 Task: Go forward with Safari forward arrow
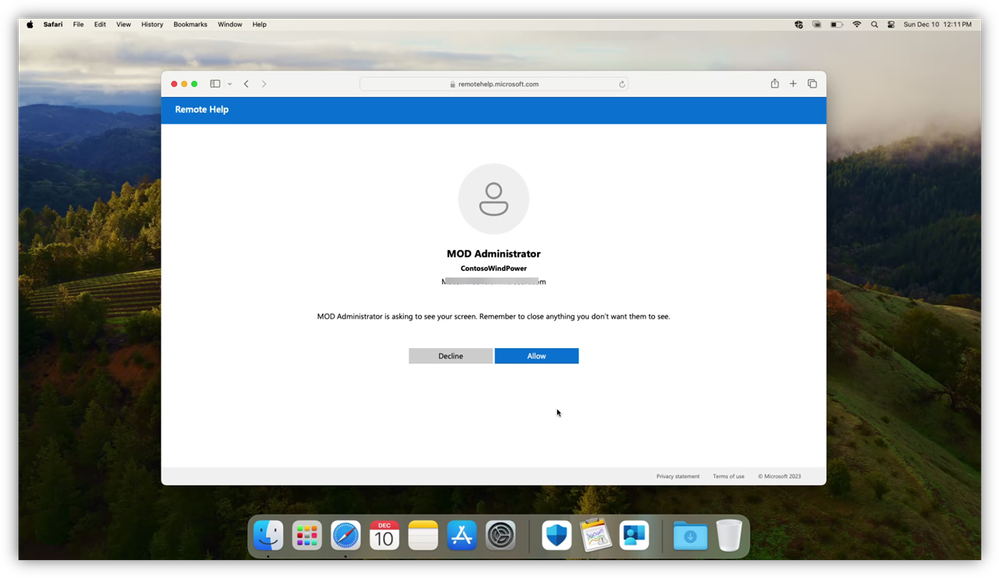264,84
